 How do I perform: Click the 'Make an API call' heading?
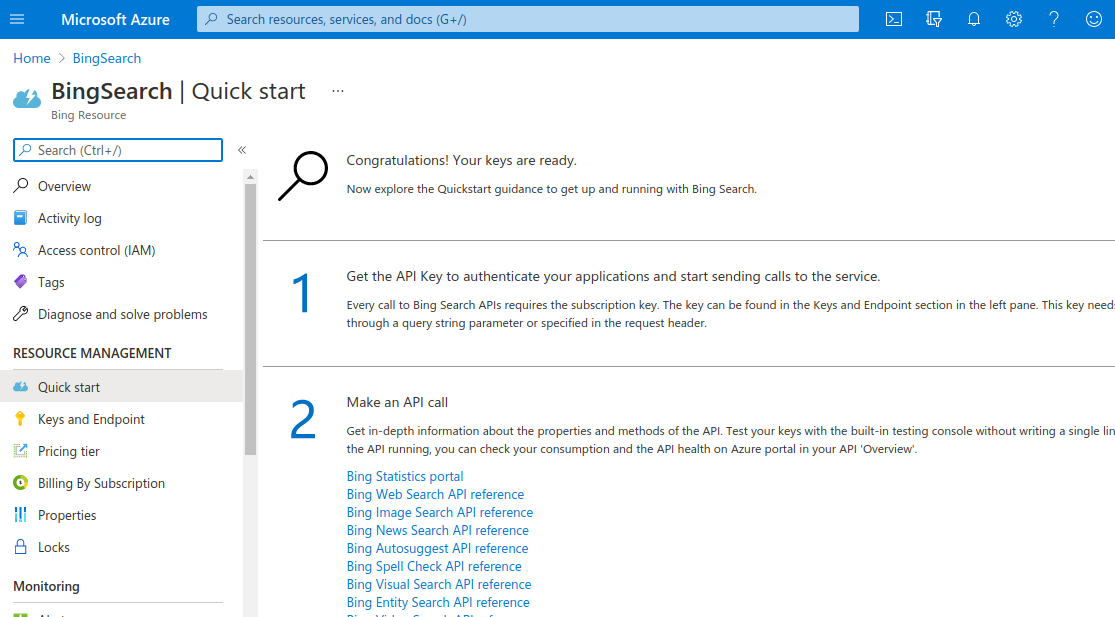click(397, 402)
